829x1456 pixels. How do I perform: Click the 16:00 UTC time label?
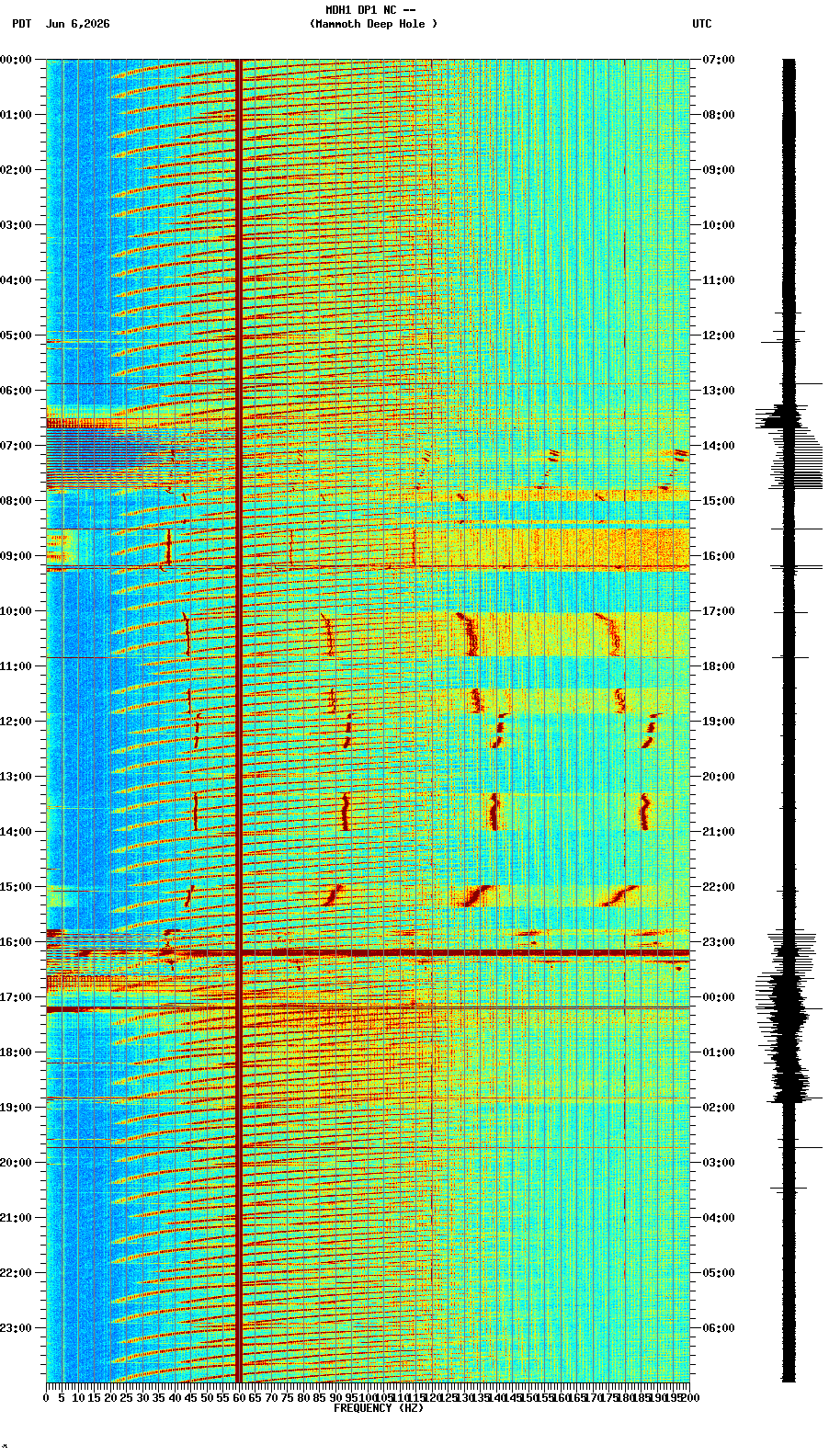pyautogui.click(x=719, y=556)
